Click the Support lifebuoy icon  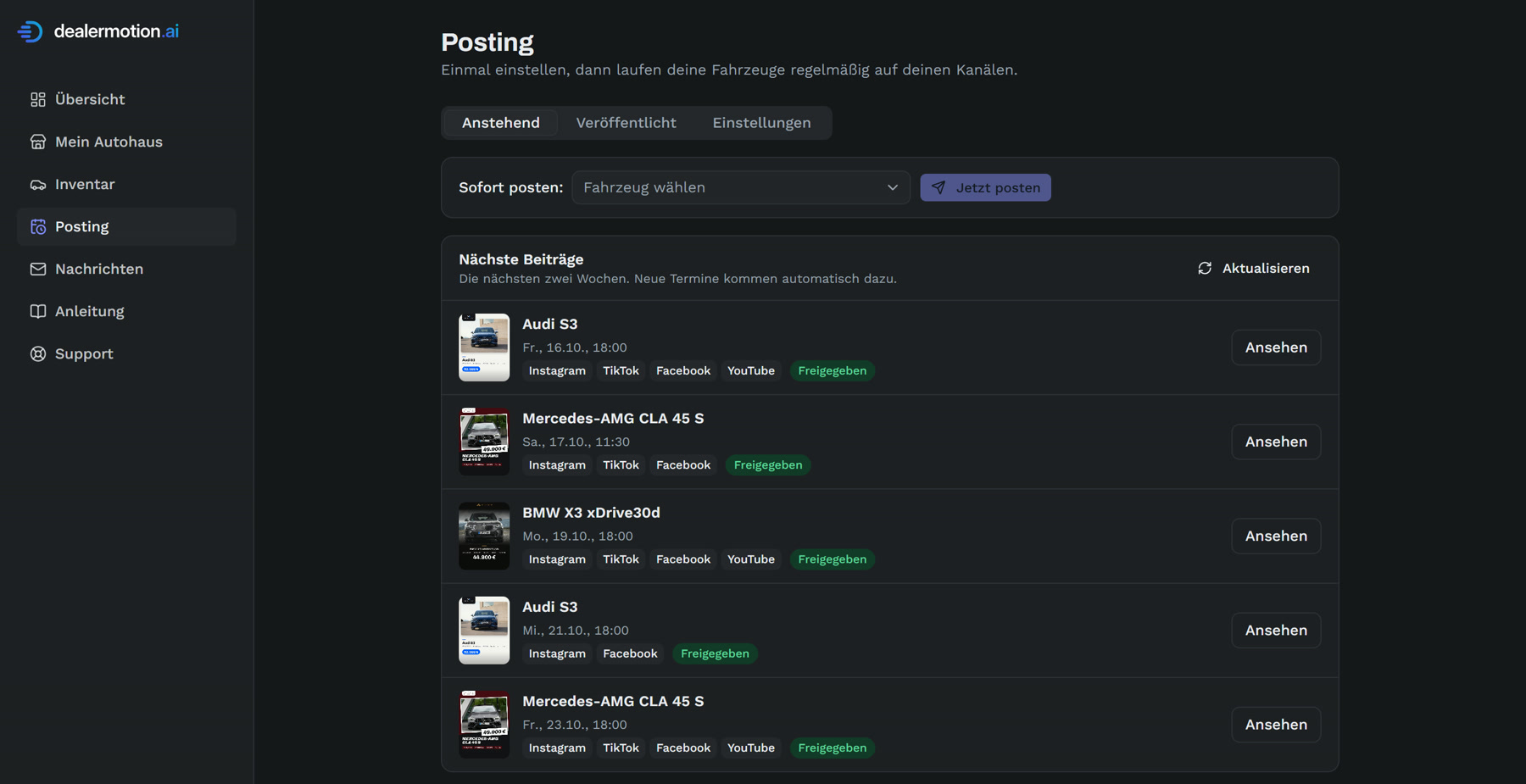pyautogui.click(x=38, y=353)
